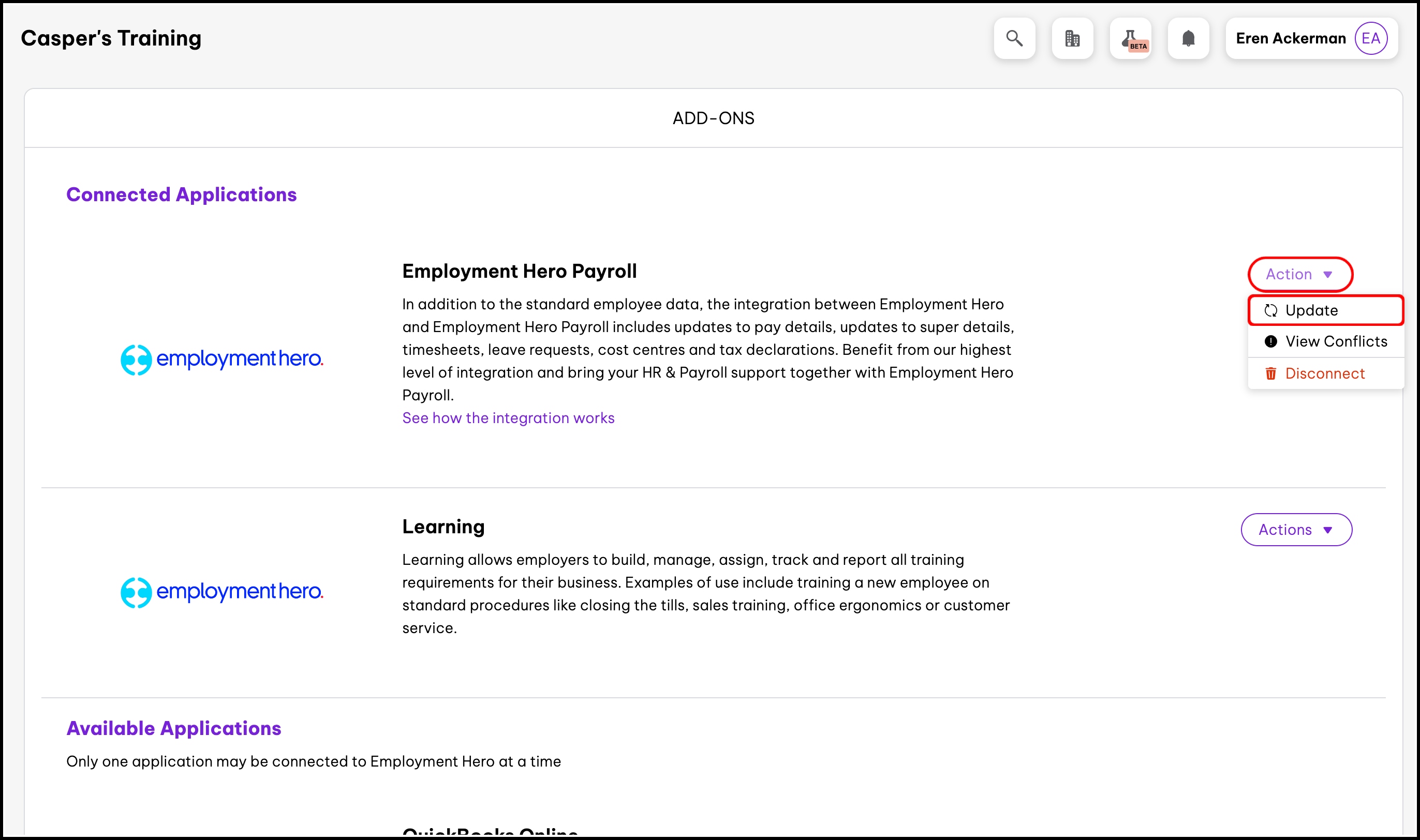Click the trash icon beside Disconnect
This screenshot has width=1420, height=840.
tap(1271, 373)
